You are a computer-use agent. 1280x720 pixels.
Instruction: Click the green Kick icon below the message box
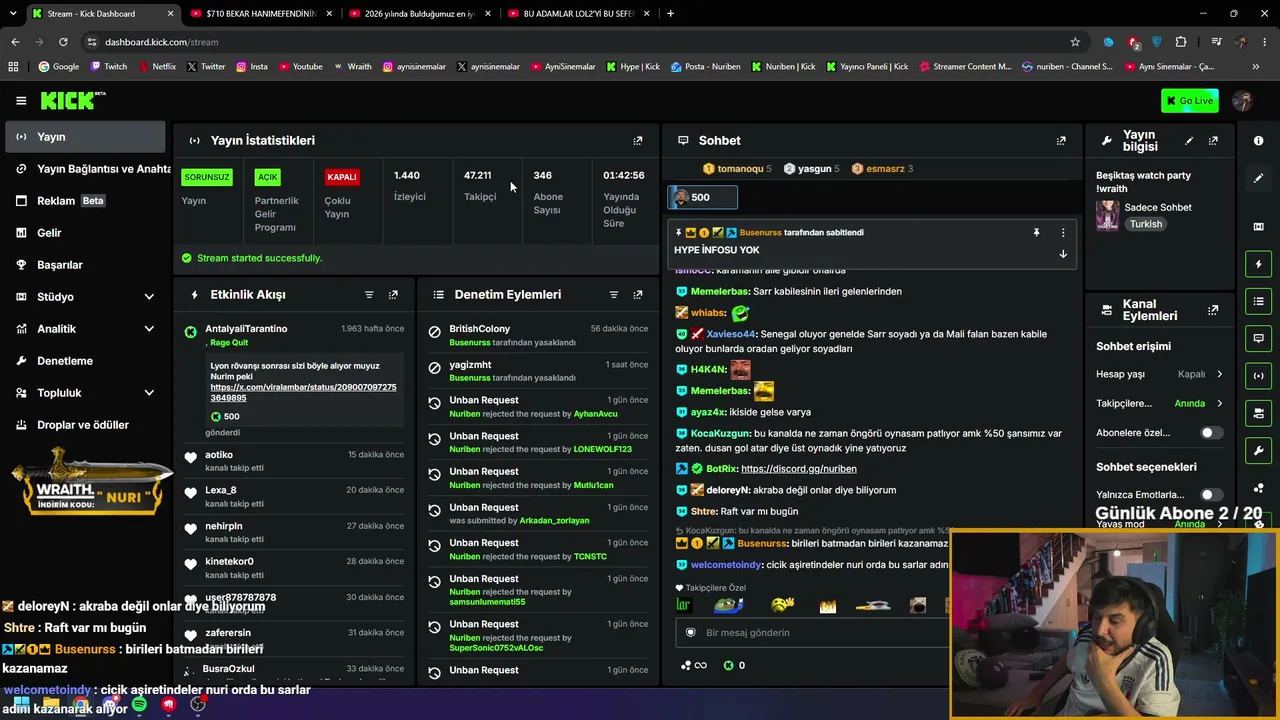tap(729, 665)
